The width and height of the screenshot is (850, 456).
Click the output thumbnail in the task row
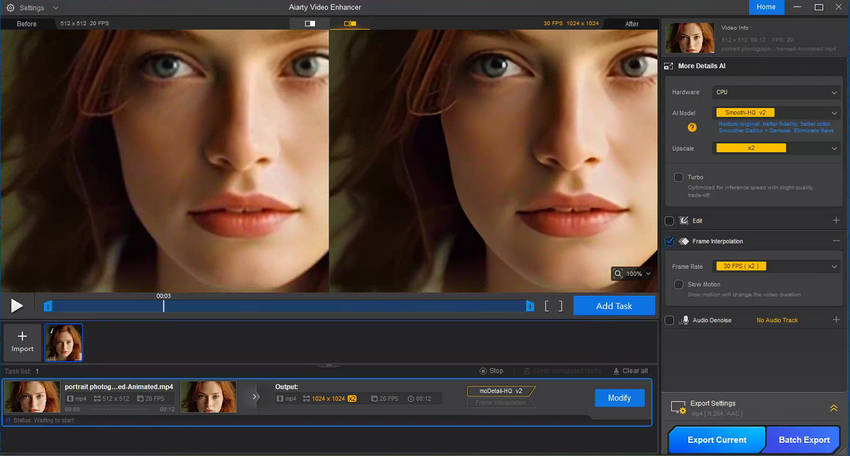point(208,397)
